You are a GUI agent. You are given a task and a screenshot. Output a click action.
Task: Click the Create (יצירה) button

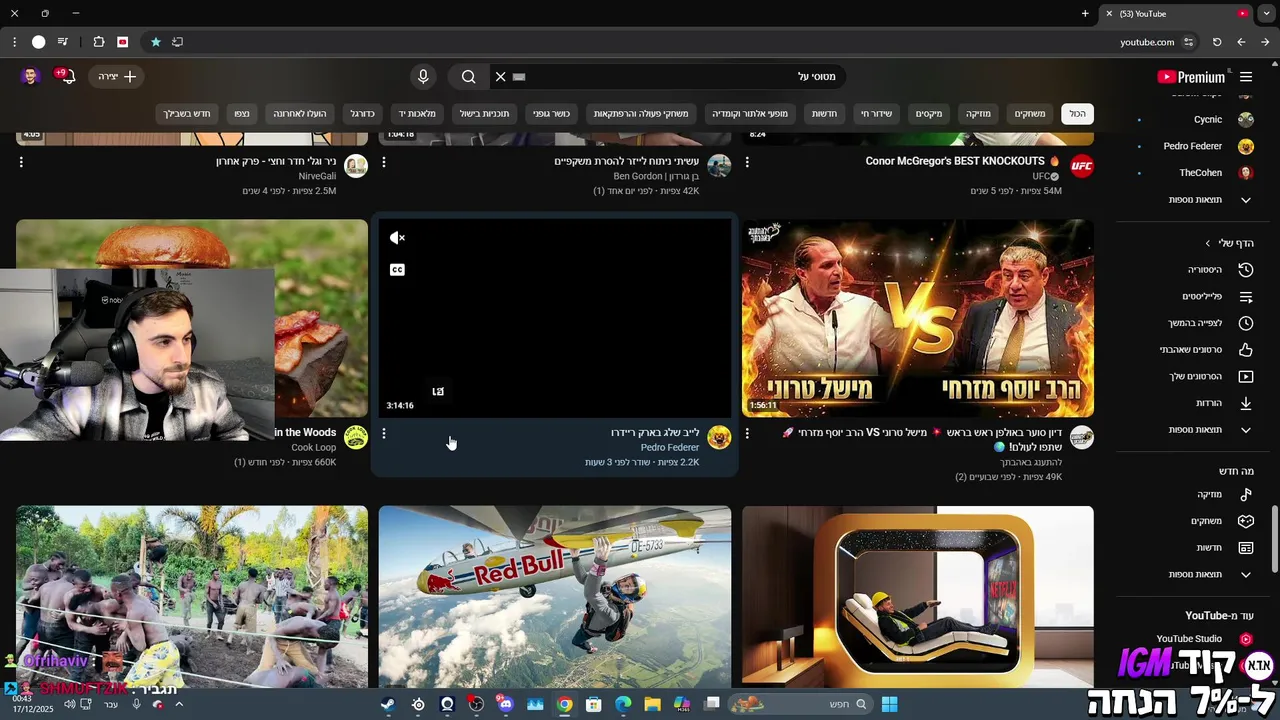[117, 77]
